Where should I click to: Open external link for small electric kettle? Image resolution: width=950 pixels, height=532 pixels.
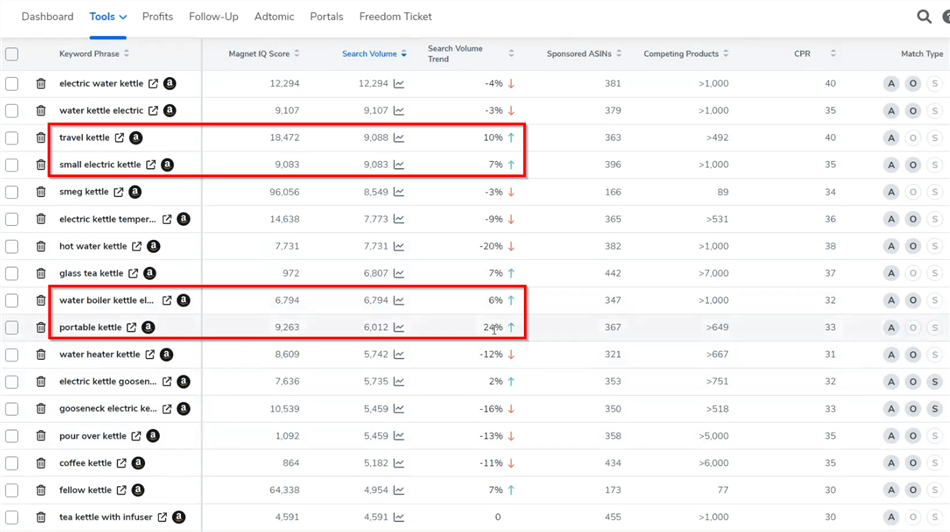tap(151, 165)
